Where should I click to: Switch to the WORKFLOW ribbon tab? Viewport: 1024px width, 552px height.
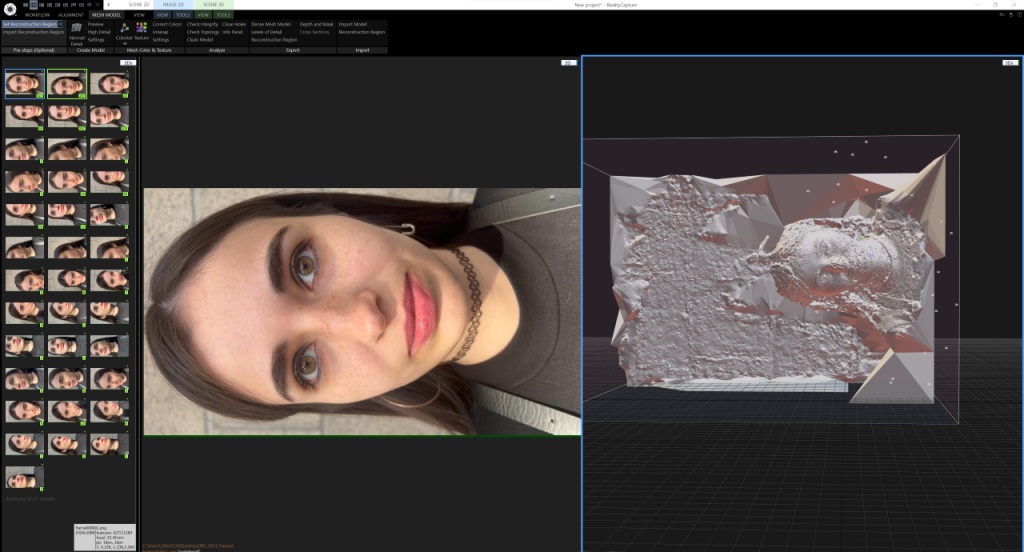click(x=37, y=15)
